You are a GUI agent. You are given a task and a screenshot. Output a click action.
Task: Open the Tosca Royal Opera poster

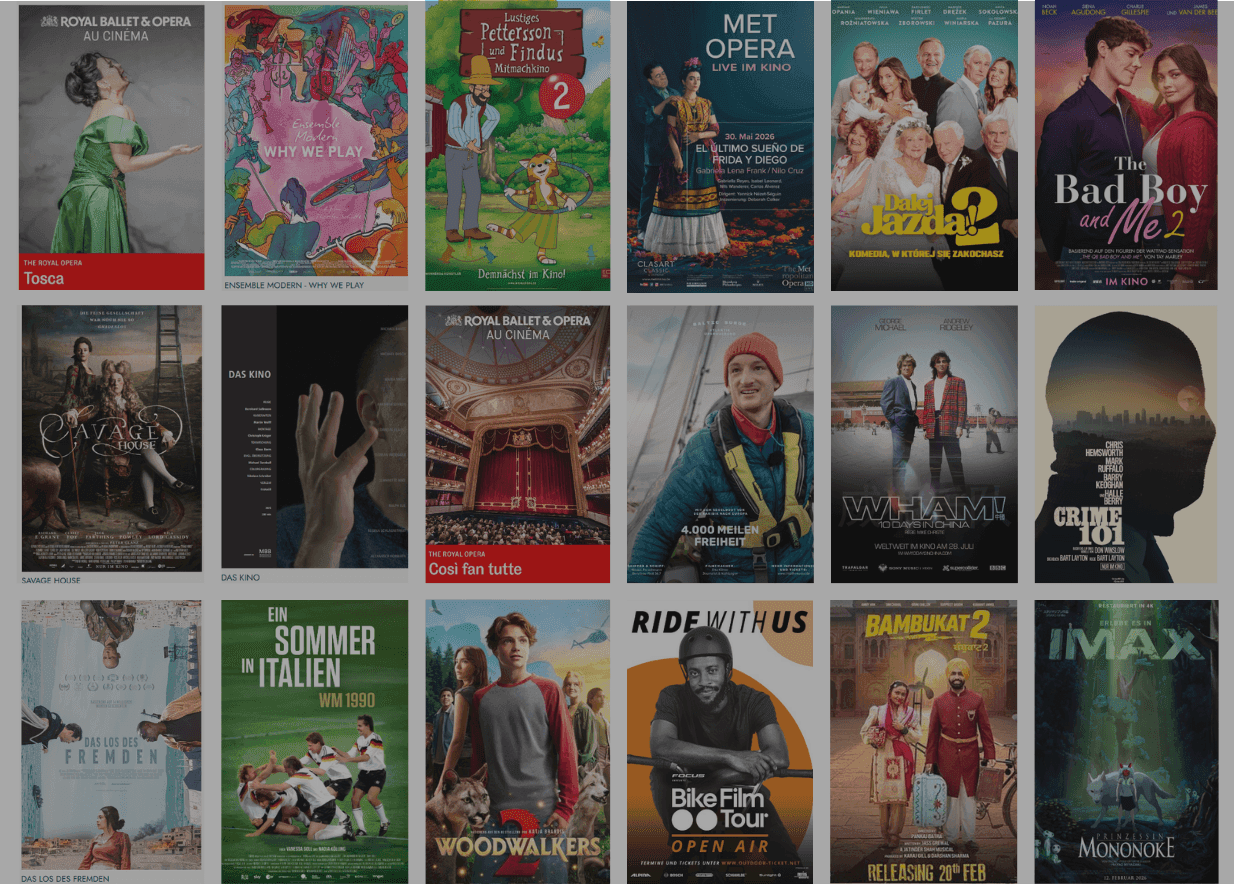pyautogui.click(x=113, y=147)
